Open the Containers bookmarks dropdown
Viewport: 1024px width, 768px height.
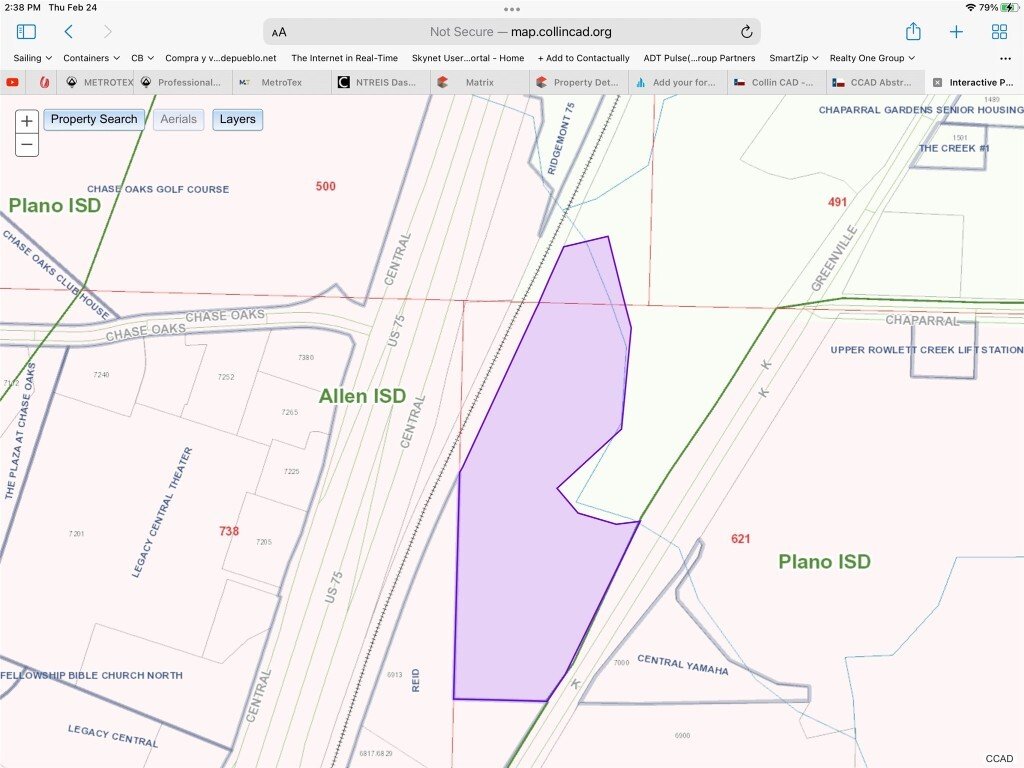click(x=91, y=57)
